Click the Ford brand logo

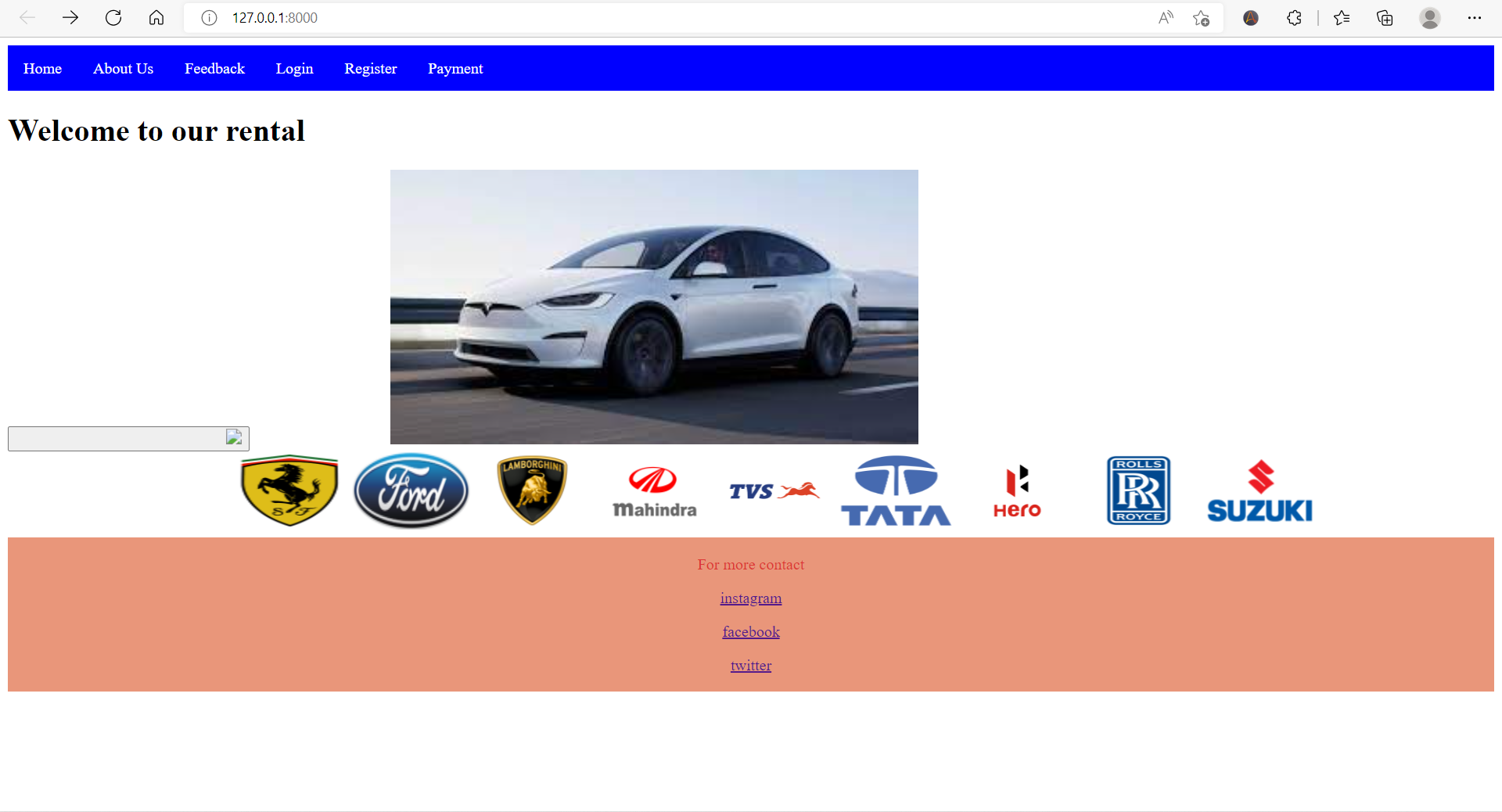pyautogui.click(x=410, y=490)
